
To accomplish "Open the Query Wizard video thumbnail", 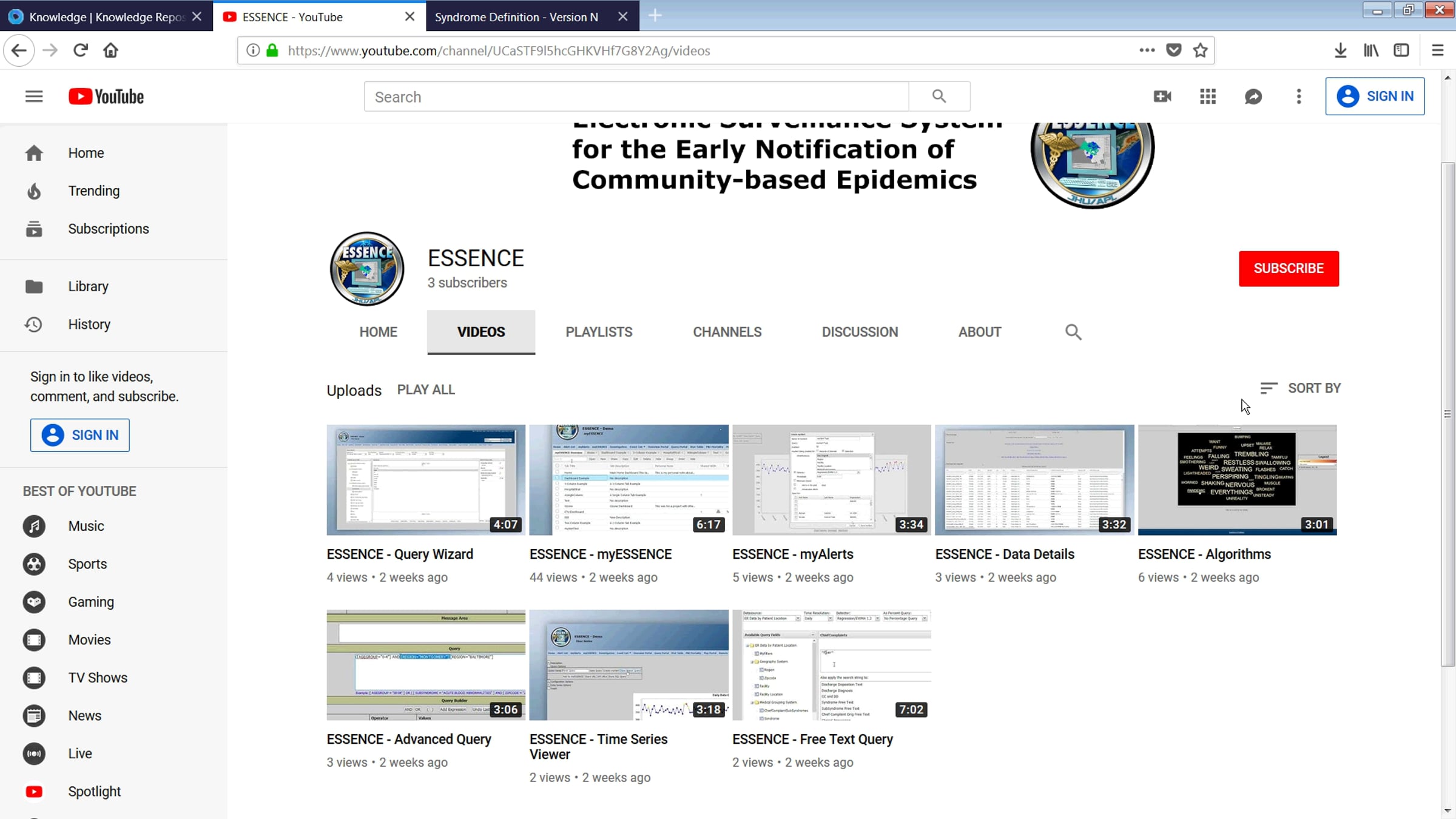I will [x=426, y=480].
